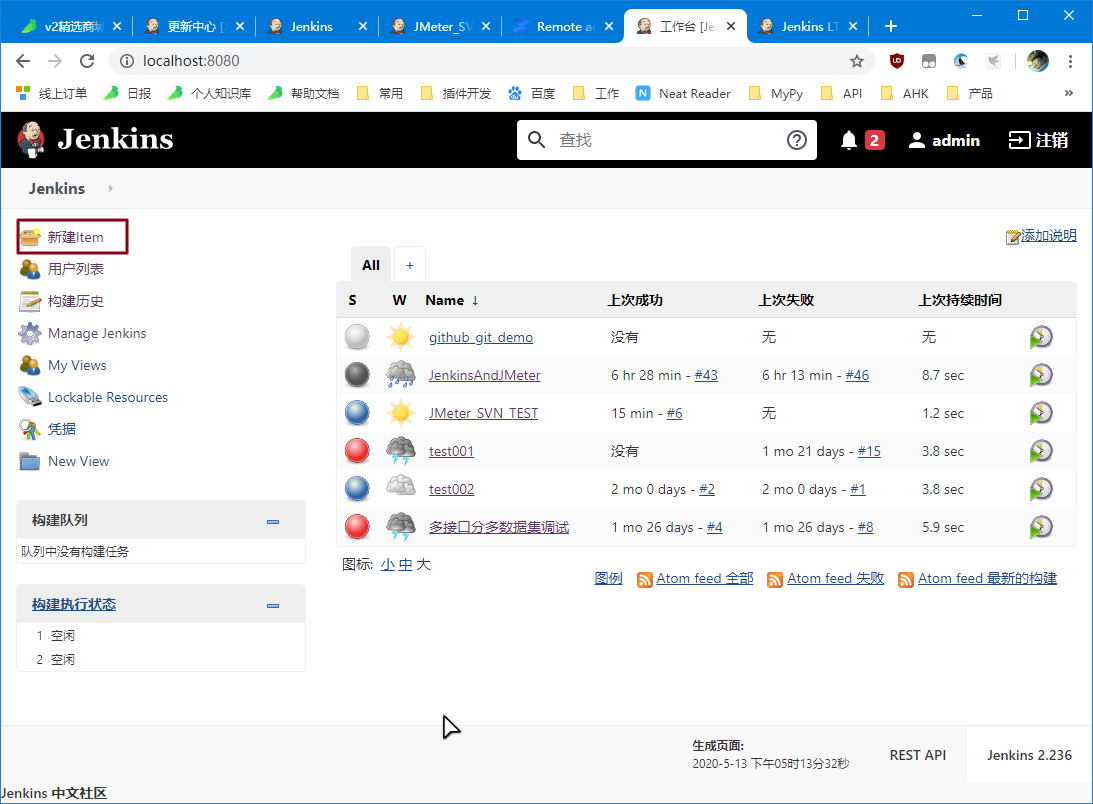Open the 构建执行状态 link
The width and height of the screenshot is (1093, 804).
[74, 605]
